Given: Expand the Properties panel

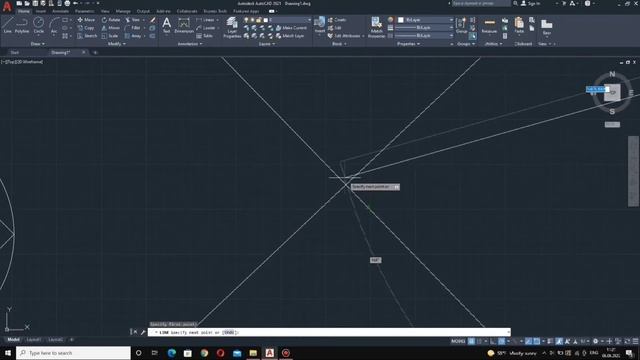Looking at the screenshot, I should click(x=408, y=44).
